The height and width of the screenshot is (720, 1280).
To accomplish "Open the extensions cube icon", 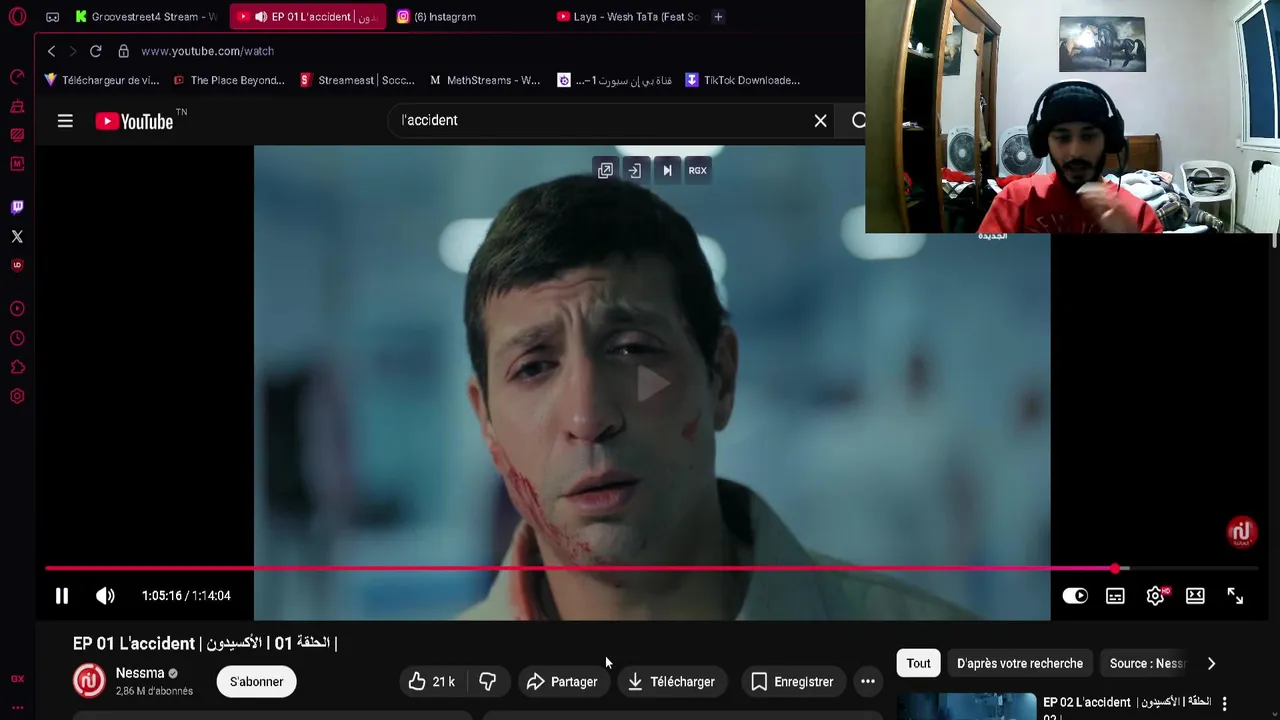I will 17,367.
